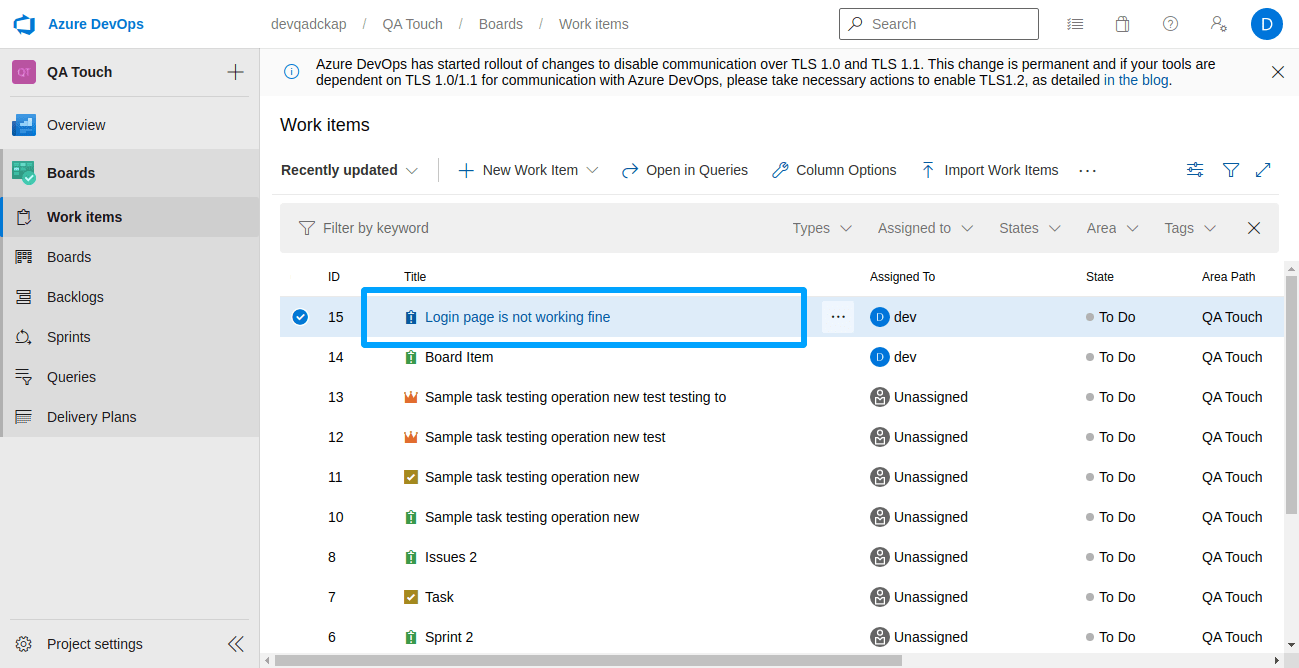The height and width of the screenshot is (668, 1299).
Task: Open view options settings icon
Action: (1195, 170)
